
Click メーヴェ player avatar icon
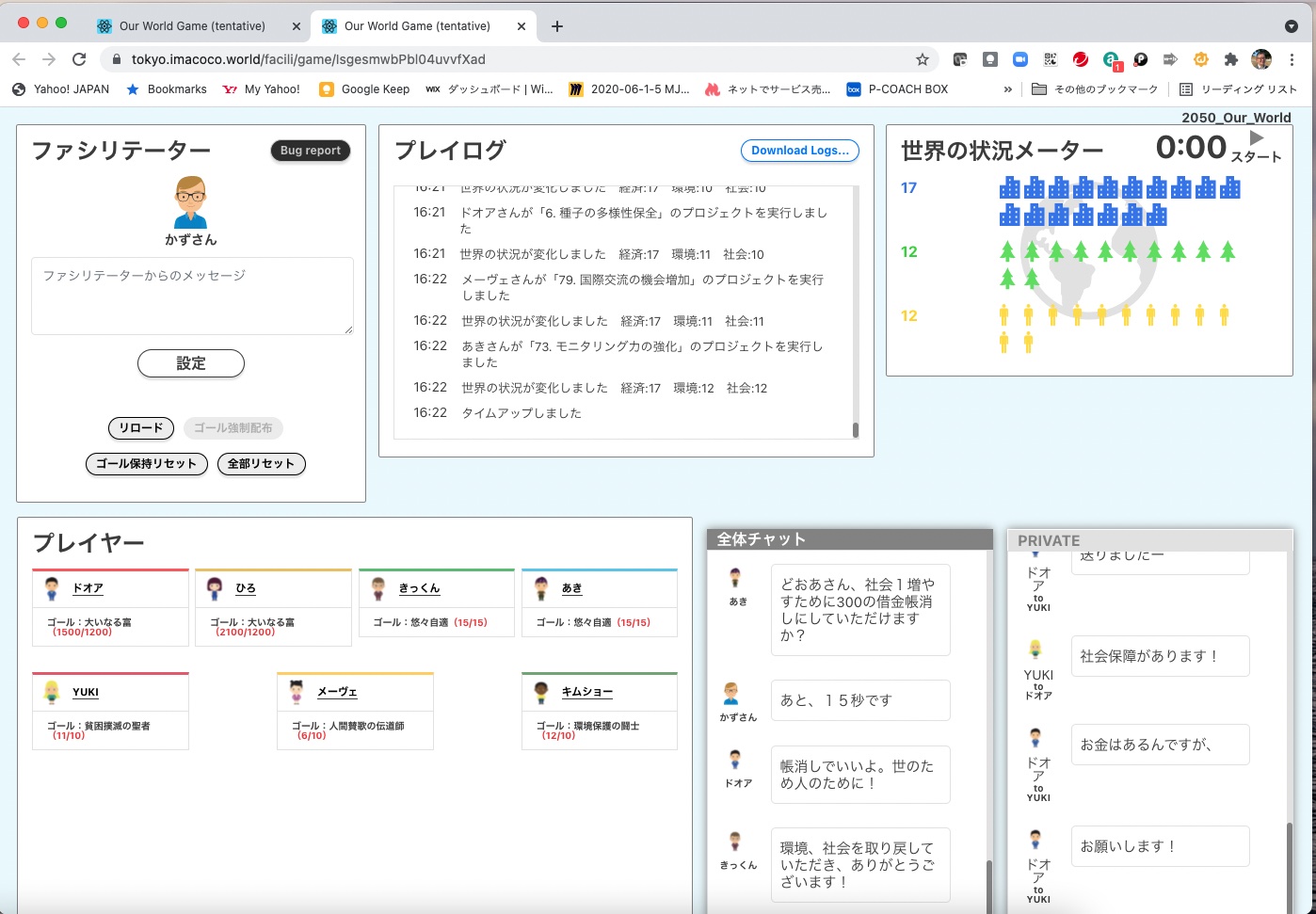click(297, 693)
